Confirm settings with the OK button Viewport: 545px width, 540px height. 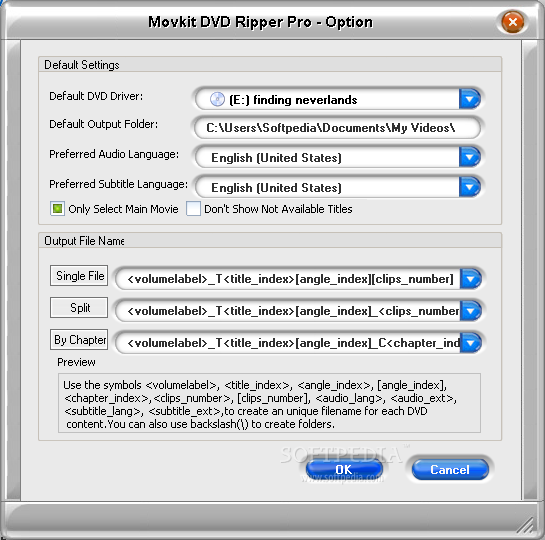pyautogui.click(x=344, y=469)
